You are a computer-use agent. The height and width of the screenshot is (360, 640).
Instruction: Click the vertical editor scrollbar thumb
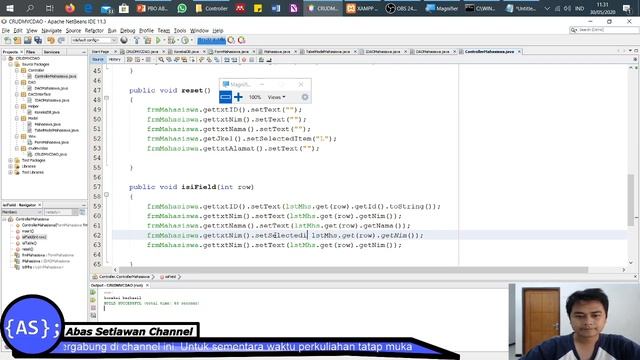(631, 200)
